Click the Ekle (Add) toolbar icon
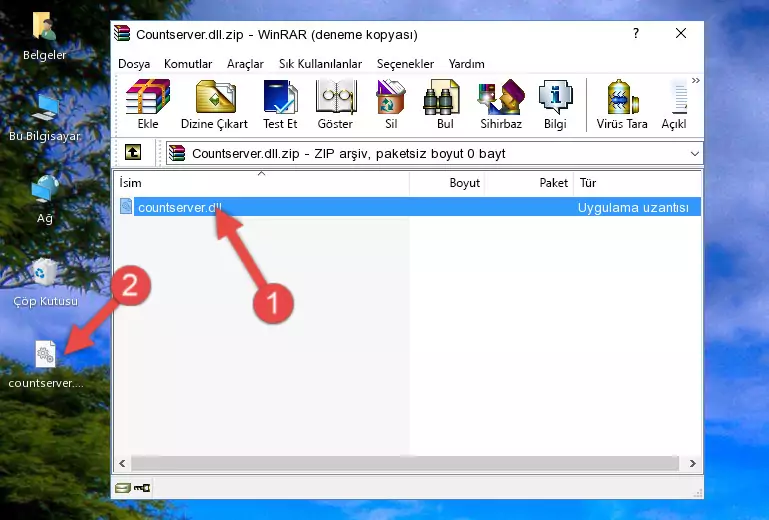Screen dimensions: 769x520 tap(148, 104)
